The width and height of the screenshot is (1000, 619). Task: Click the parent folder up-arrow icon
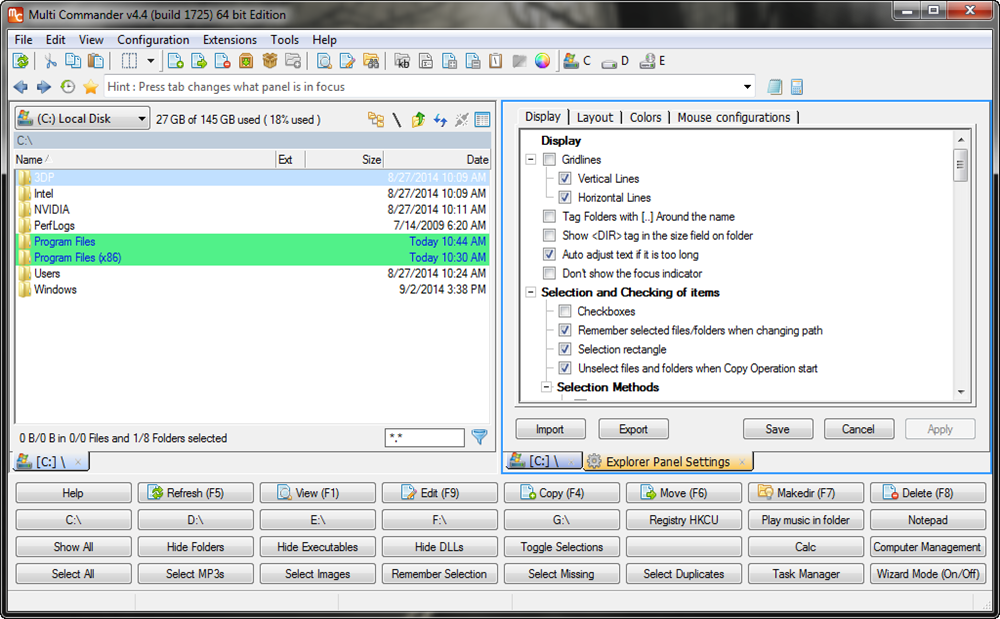click(418, 119)
